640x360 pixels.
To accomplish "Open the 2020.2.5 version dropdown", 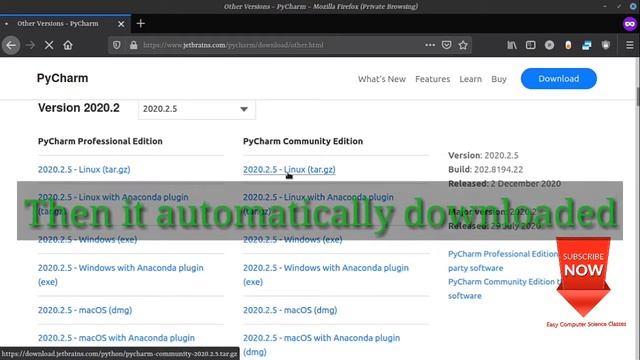I will (197, 109).
